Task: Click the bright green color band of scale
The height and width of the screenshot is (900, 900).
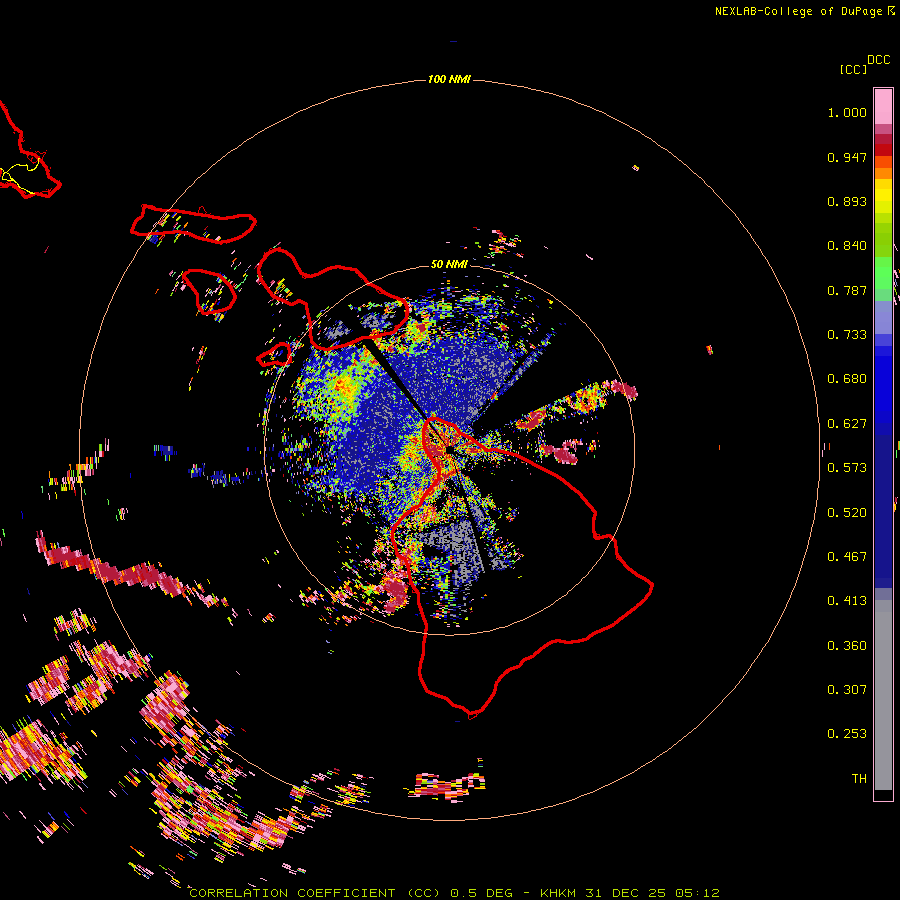Action: click(883, 273)
